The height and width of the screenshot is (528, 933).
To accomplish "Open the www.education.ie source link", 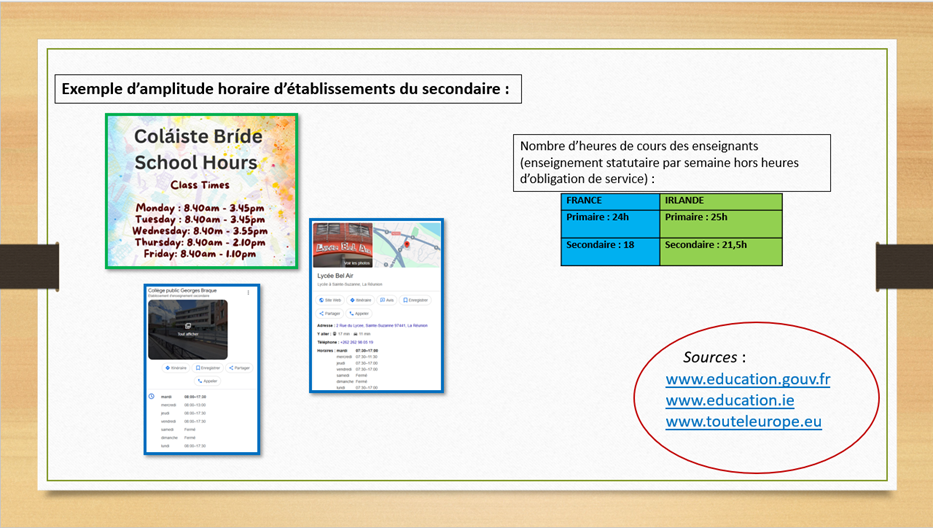I will pos(730,400).
